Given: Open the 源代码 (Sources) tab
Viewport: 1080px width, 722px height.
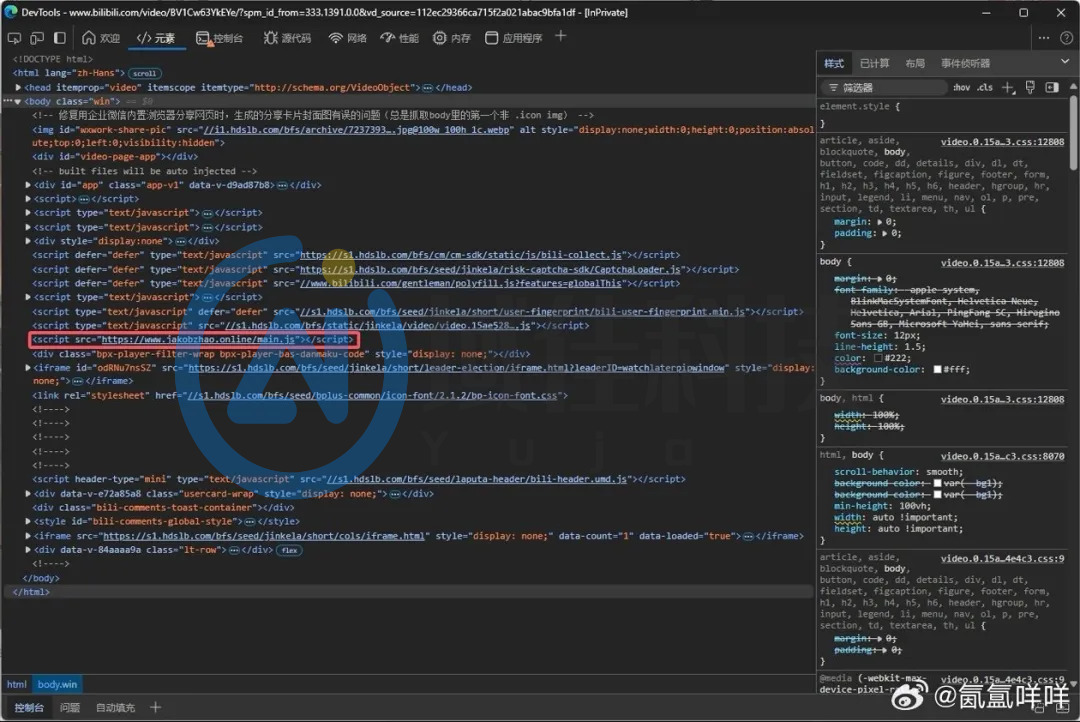Looking at the screenshot, I should point(287,38).
